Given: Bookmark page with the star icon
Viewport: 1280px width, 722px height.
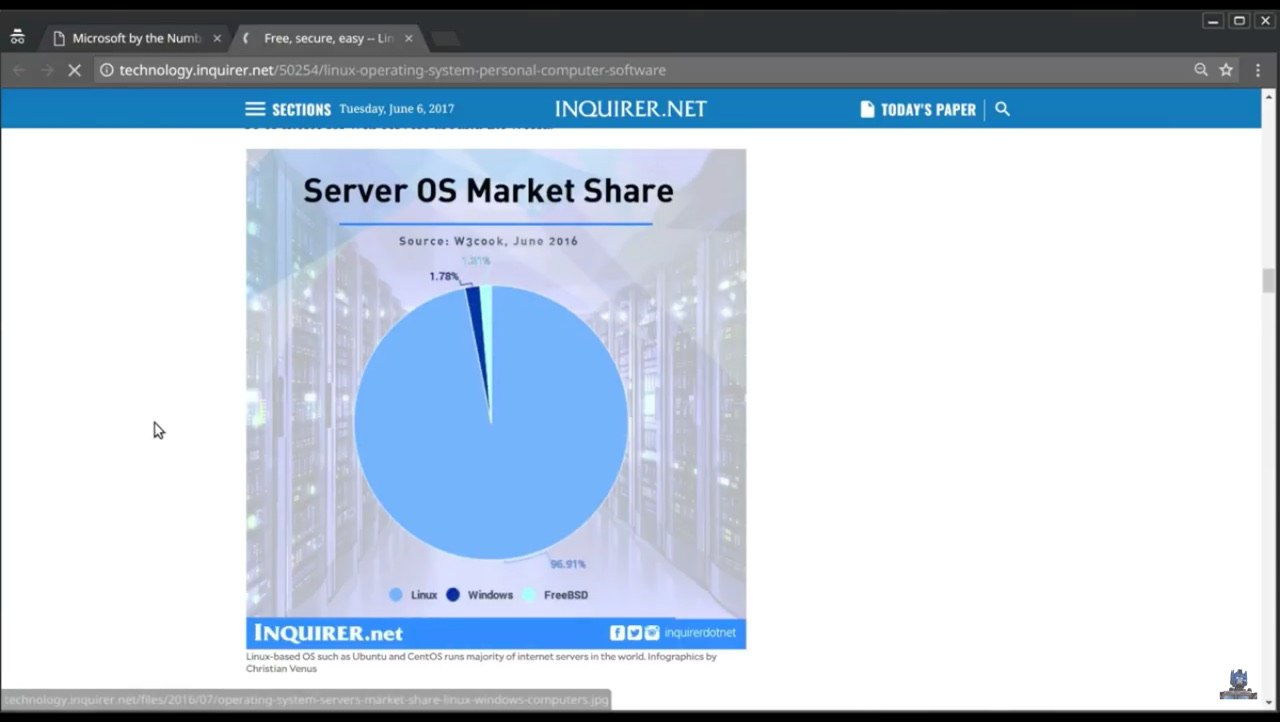Looking at the screenshot, I should [x=1226, y=70].
